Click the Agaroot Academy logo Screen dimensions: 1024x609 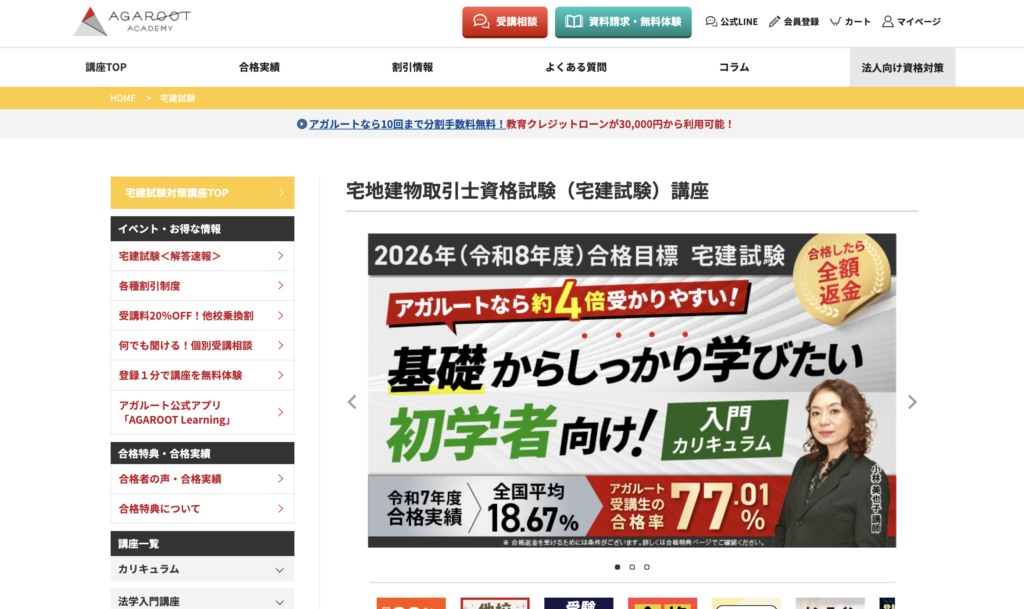pos(132,21)
